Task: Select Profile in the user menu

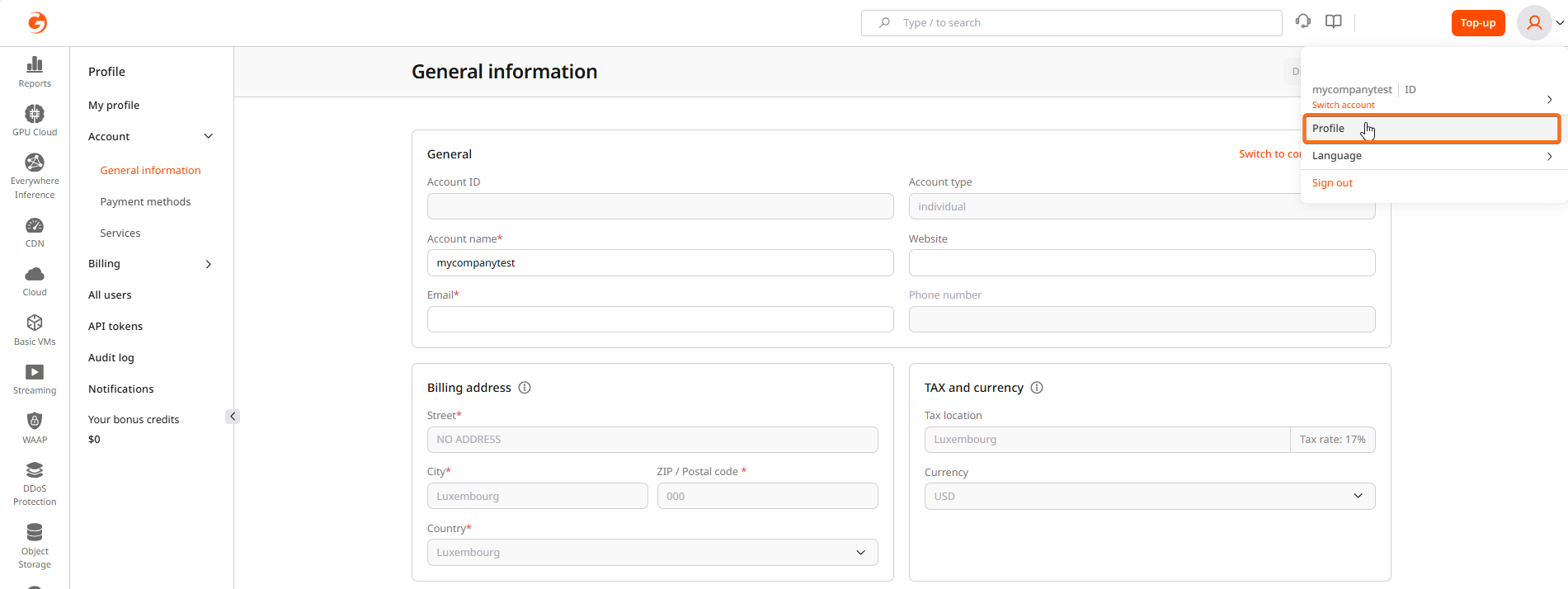Action: (x=1432, y=129)
